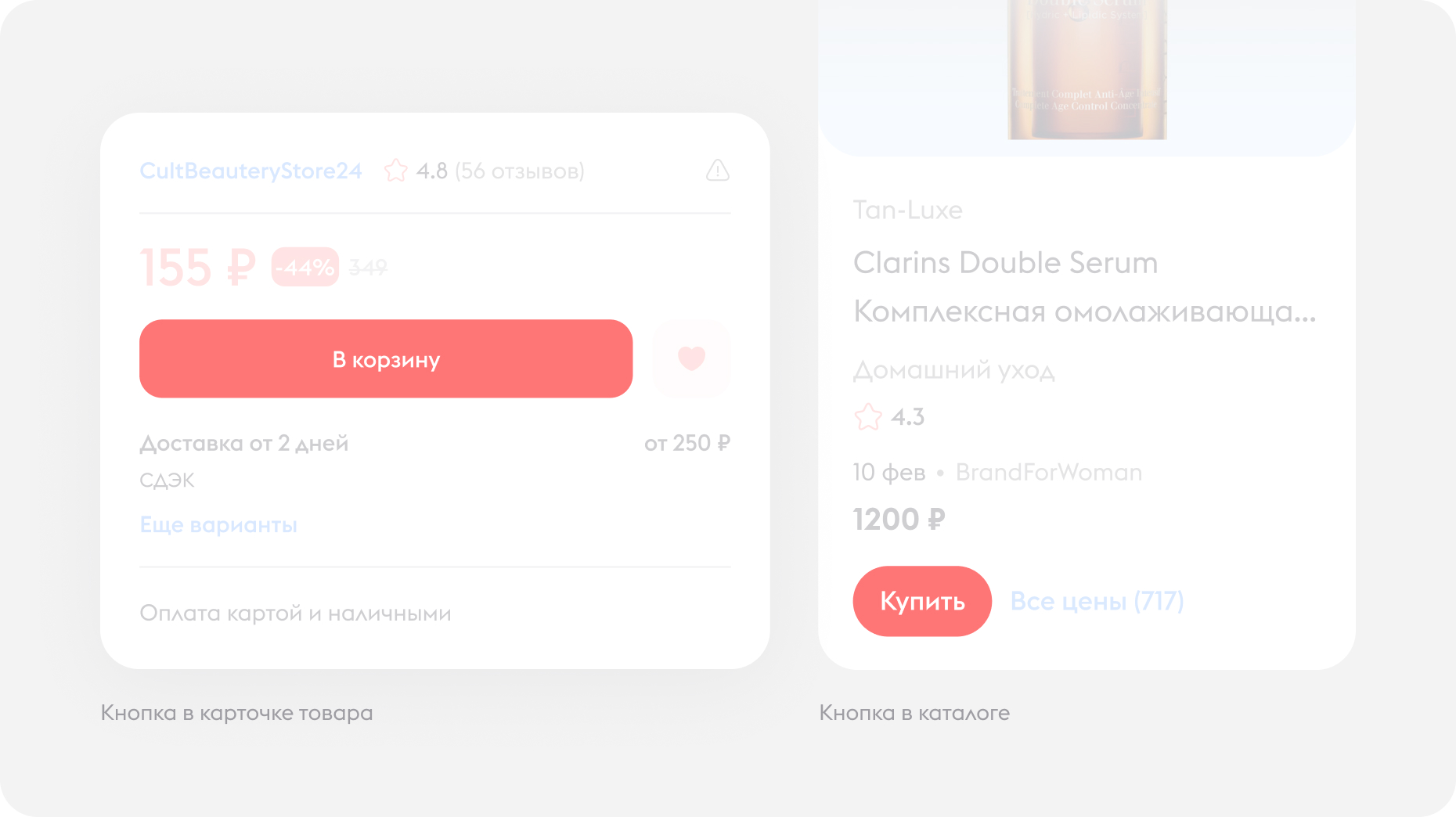Open Все цены (717) link
The height and width of the screenshot is (817, 1456).
coord(1097,601)
